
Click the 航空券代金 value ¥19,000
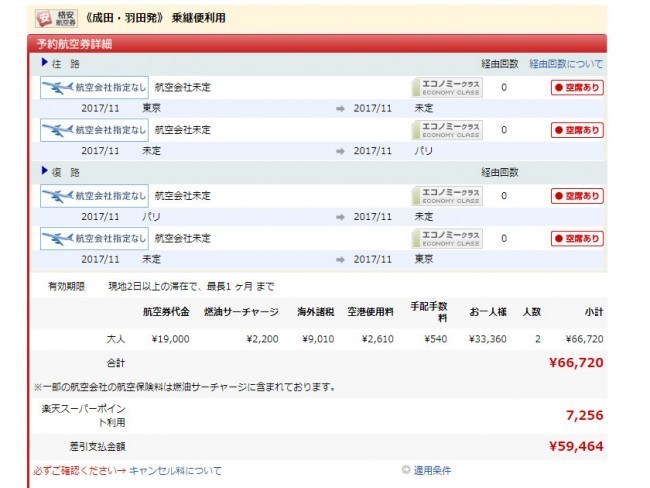click(170, 339)
